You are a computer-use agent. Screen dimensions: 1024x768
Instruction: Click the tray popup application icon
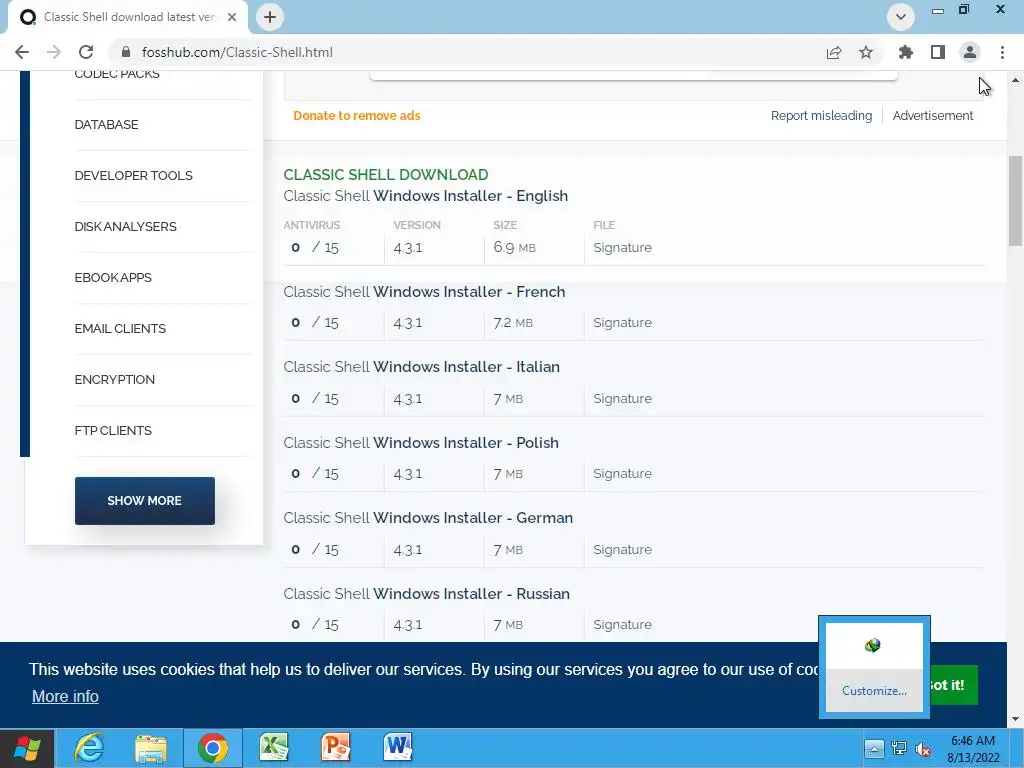(872, 646)
